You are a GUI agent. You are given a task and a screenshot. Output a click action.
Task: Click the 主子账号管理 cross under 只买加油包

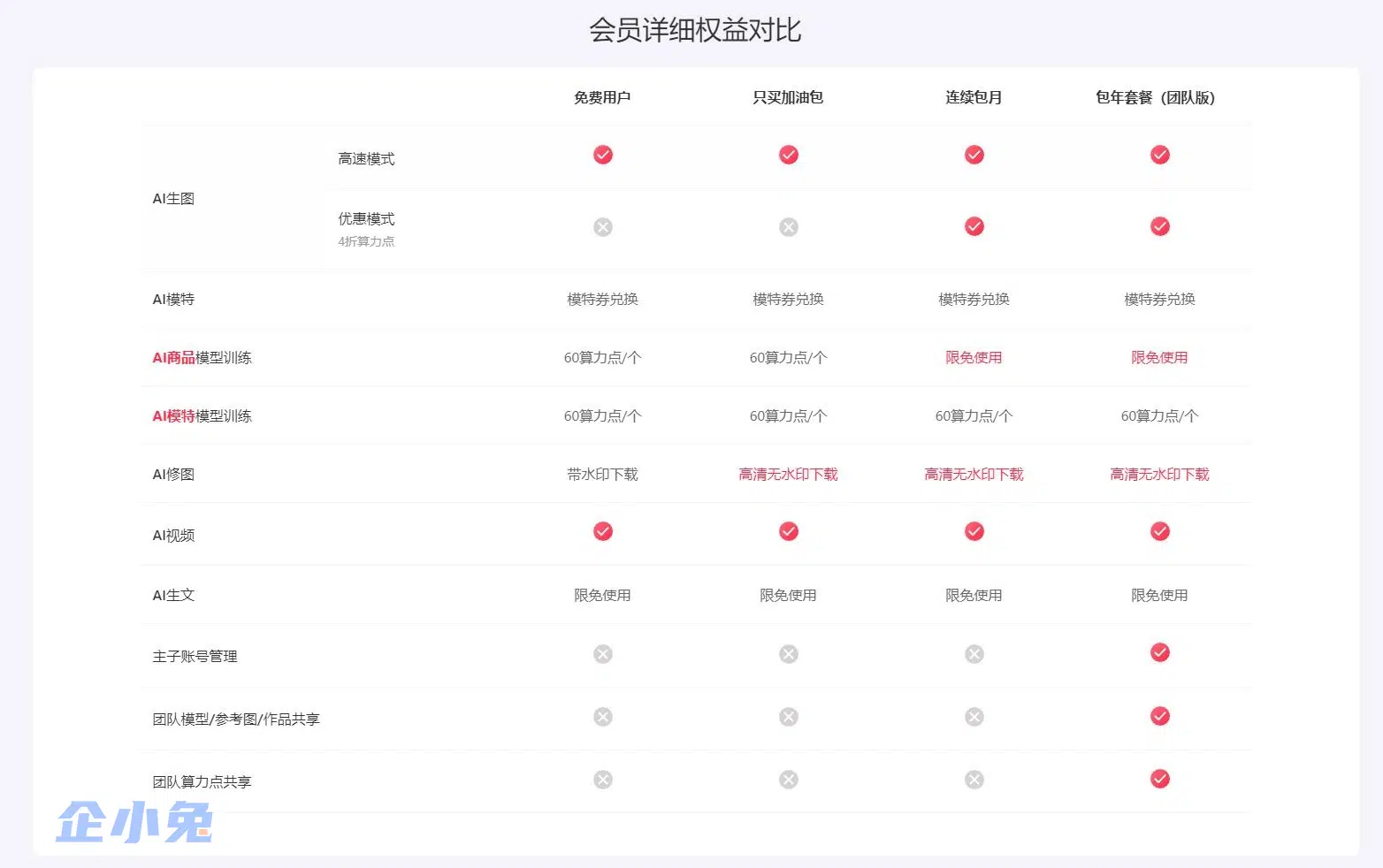[x=789, y=654]
